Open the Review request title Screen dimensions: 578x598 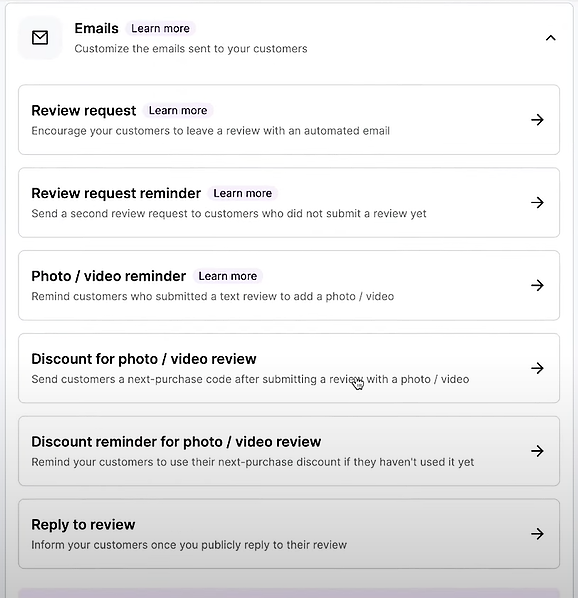[83, 111]
